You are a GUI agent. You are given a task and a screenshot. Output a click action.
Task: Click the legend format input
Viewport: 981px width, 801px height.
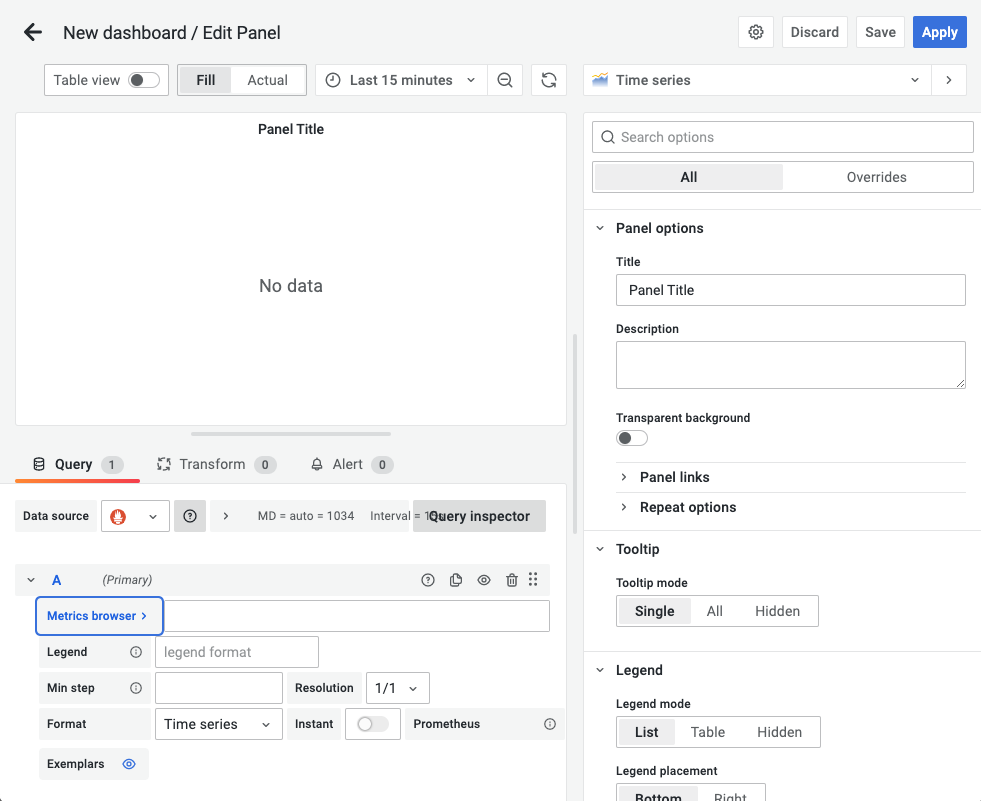(237, 652)
